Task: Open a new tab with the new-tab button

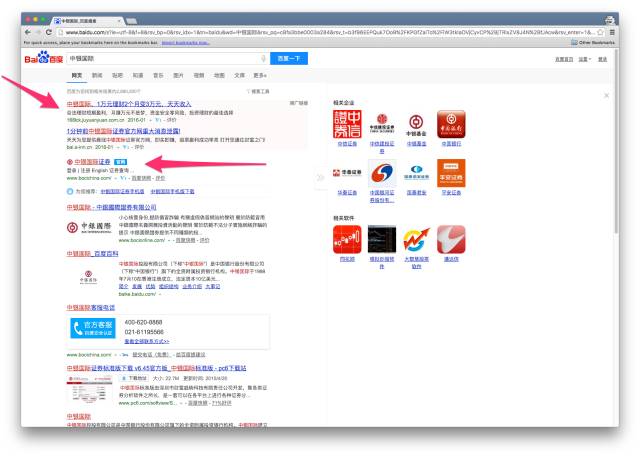Action: [131, 21]
